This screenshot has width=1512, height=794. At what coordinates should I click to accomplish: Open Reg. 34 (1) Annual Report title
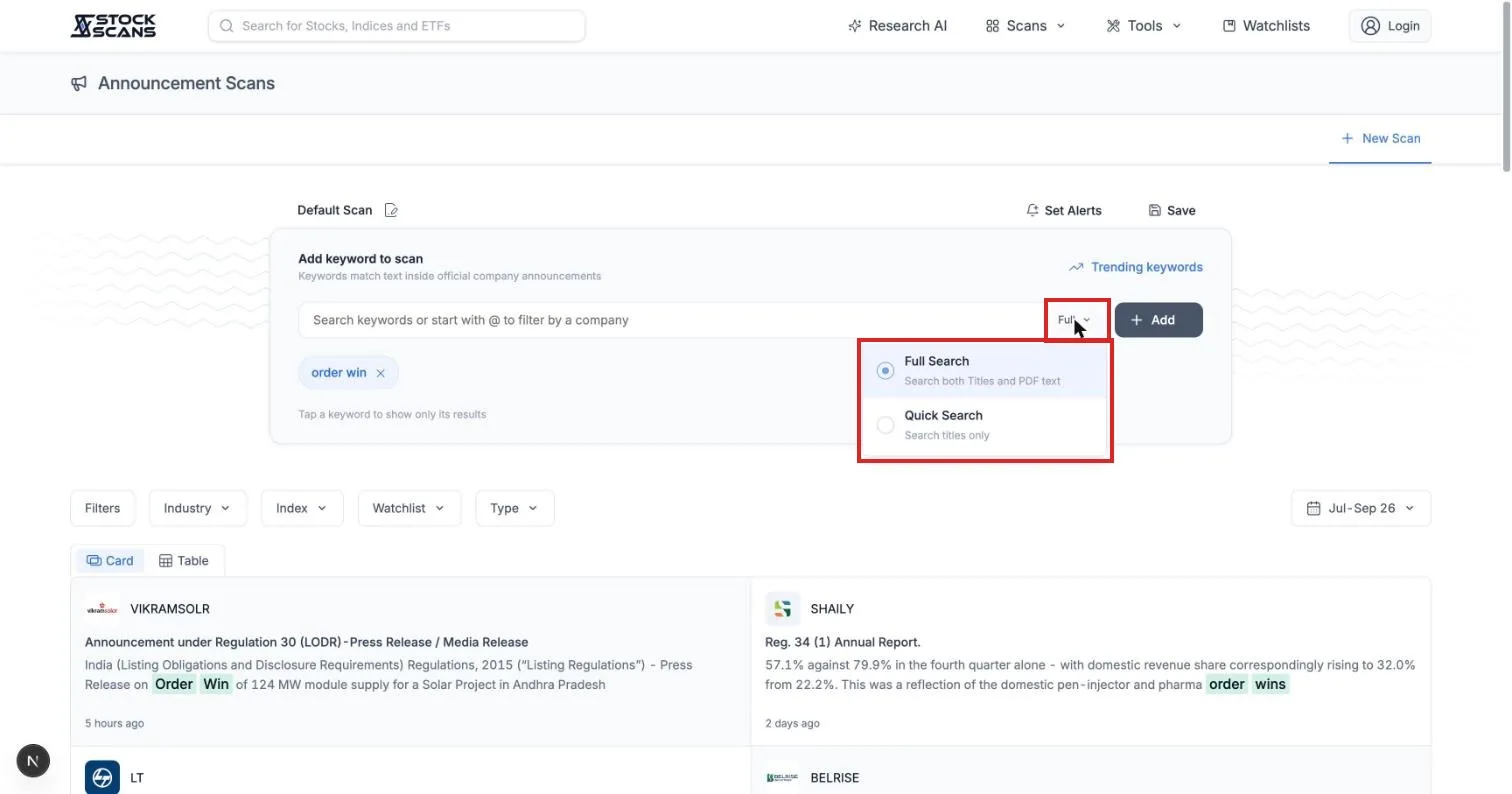click(843, 642)
